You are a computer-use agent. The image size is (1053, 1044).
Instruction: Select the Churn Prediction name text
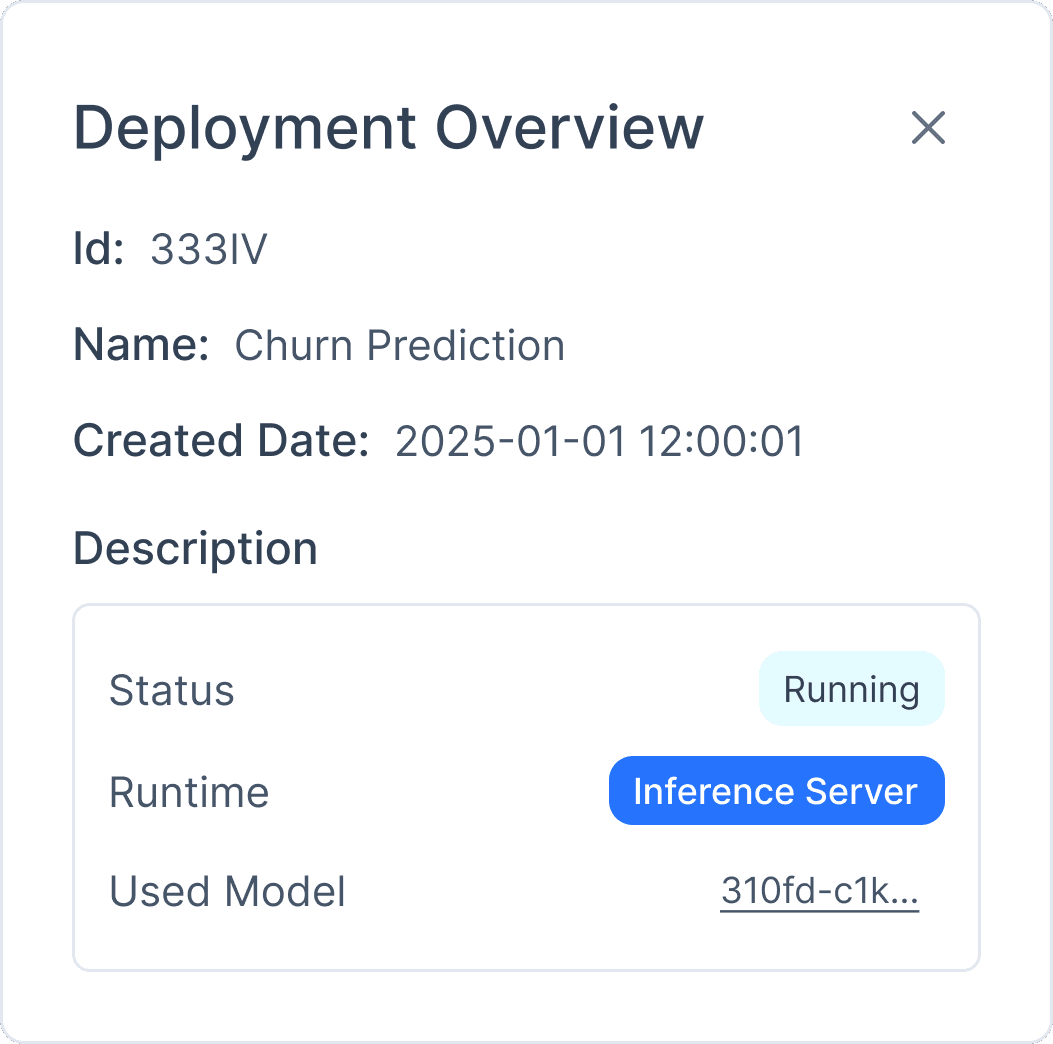399,345
